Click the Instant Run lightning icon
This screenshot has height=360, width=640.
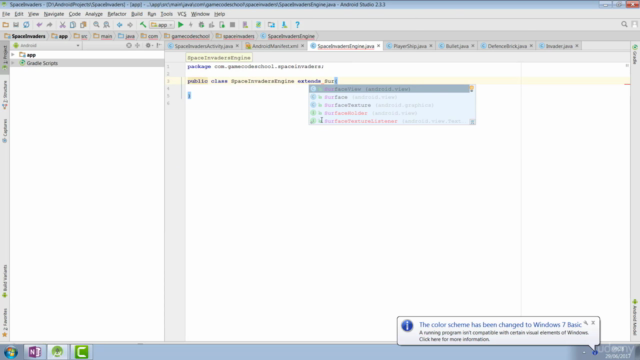point(191,25)
